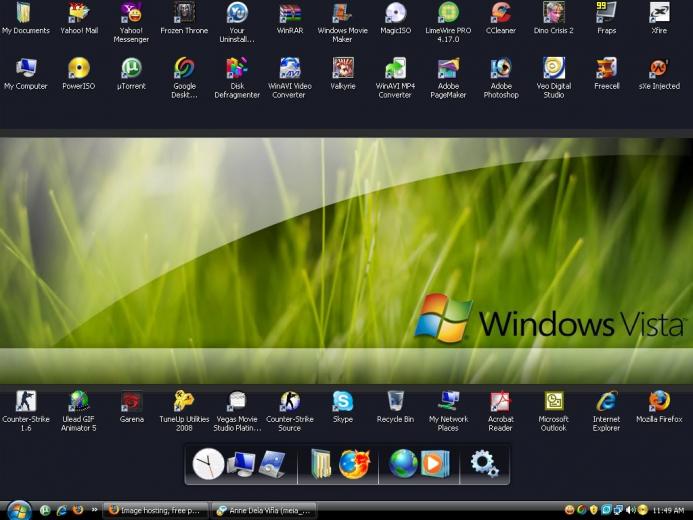Click the 11:49 AM system clock
Screen dimensions: 693x520
coord(668,511)
